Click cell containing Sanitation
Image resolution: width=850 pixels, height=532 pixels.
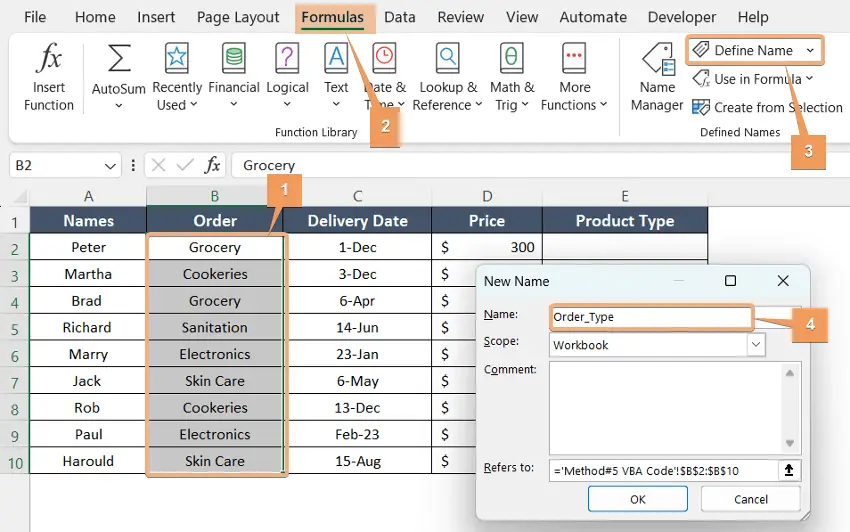215,328
